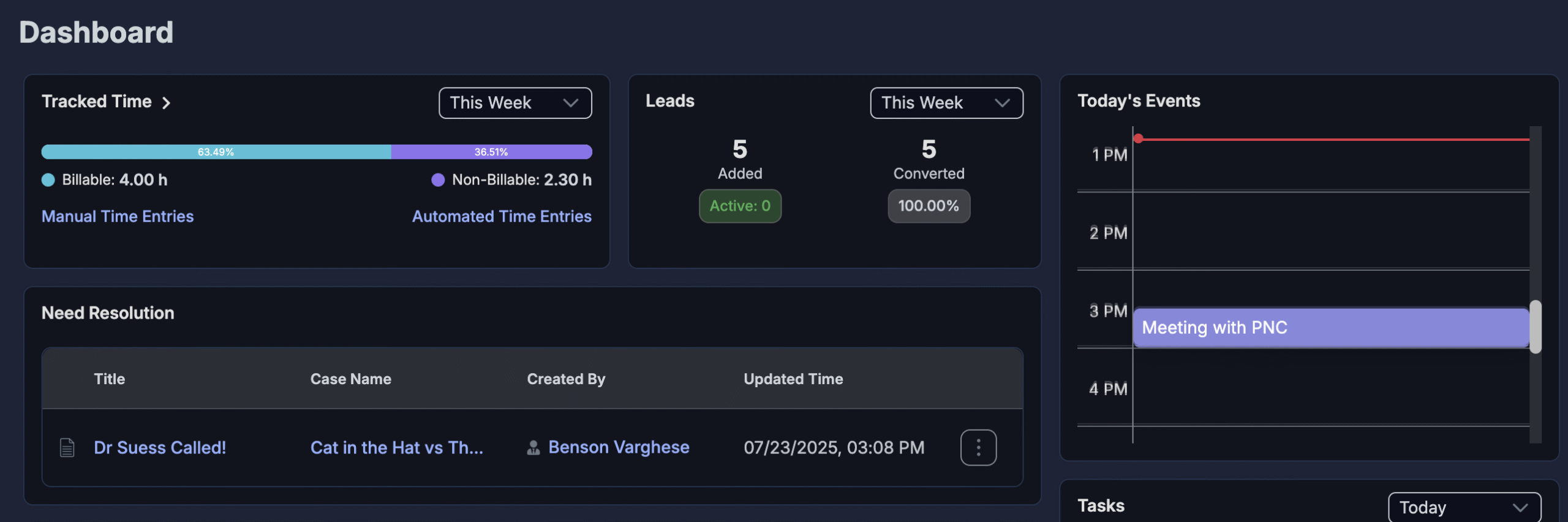Click the red current-time marker in Today's Events
This screenshot has height=522, width=1568.
click(1138, 138)
